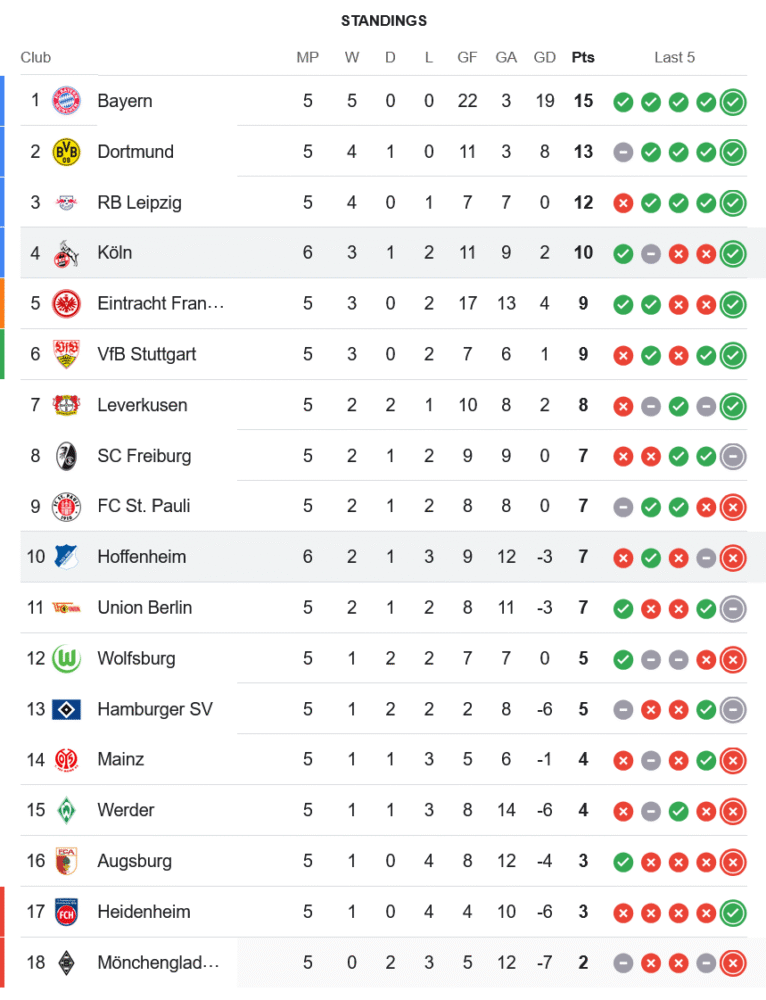Image resolution: width=766 pixels, height=1000 pixels.
Task: Click Heidenheim's latest match win icon
Action: pyautogui.click(x=733, y=912)
